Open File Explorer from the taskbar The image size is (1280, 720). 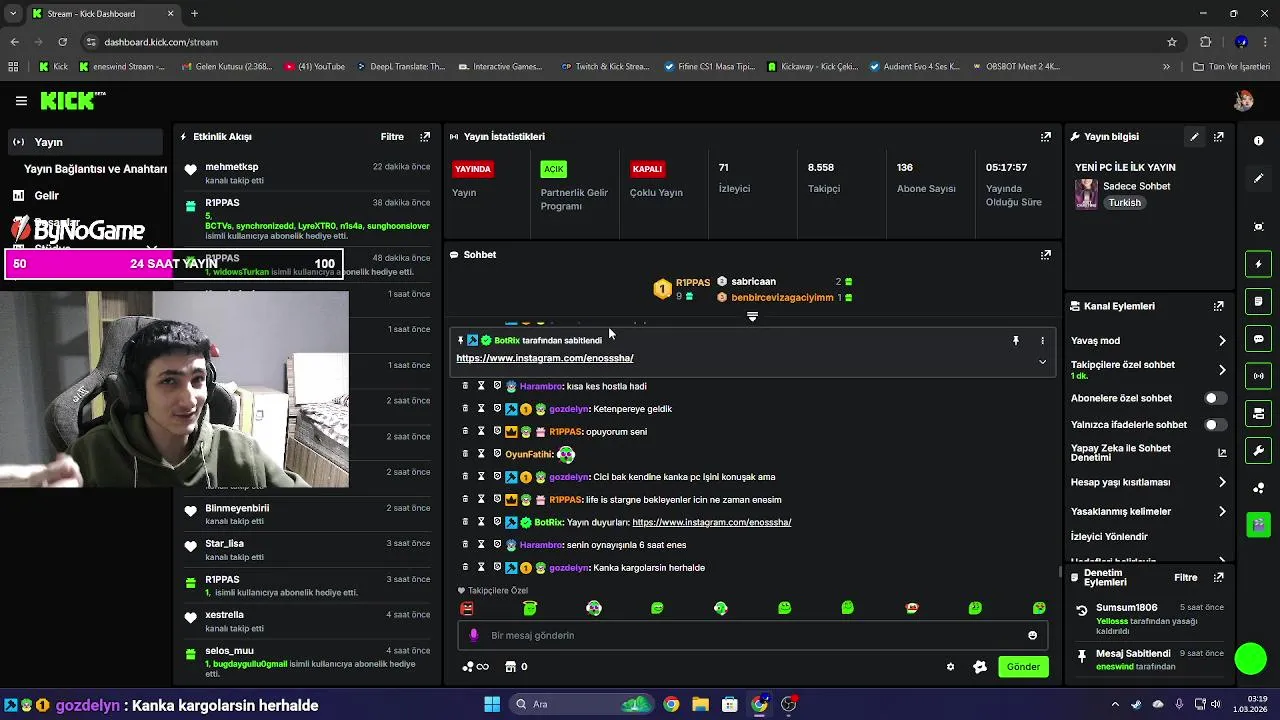click(700, 704)
